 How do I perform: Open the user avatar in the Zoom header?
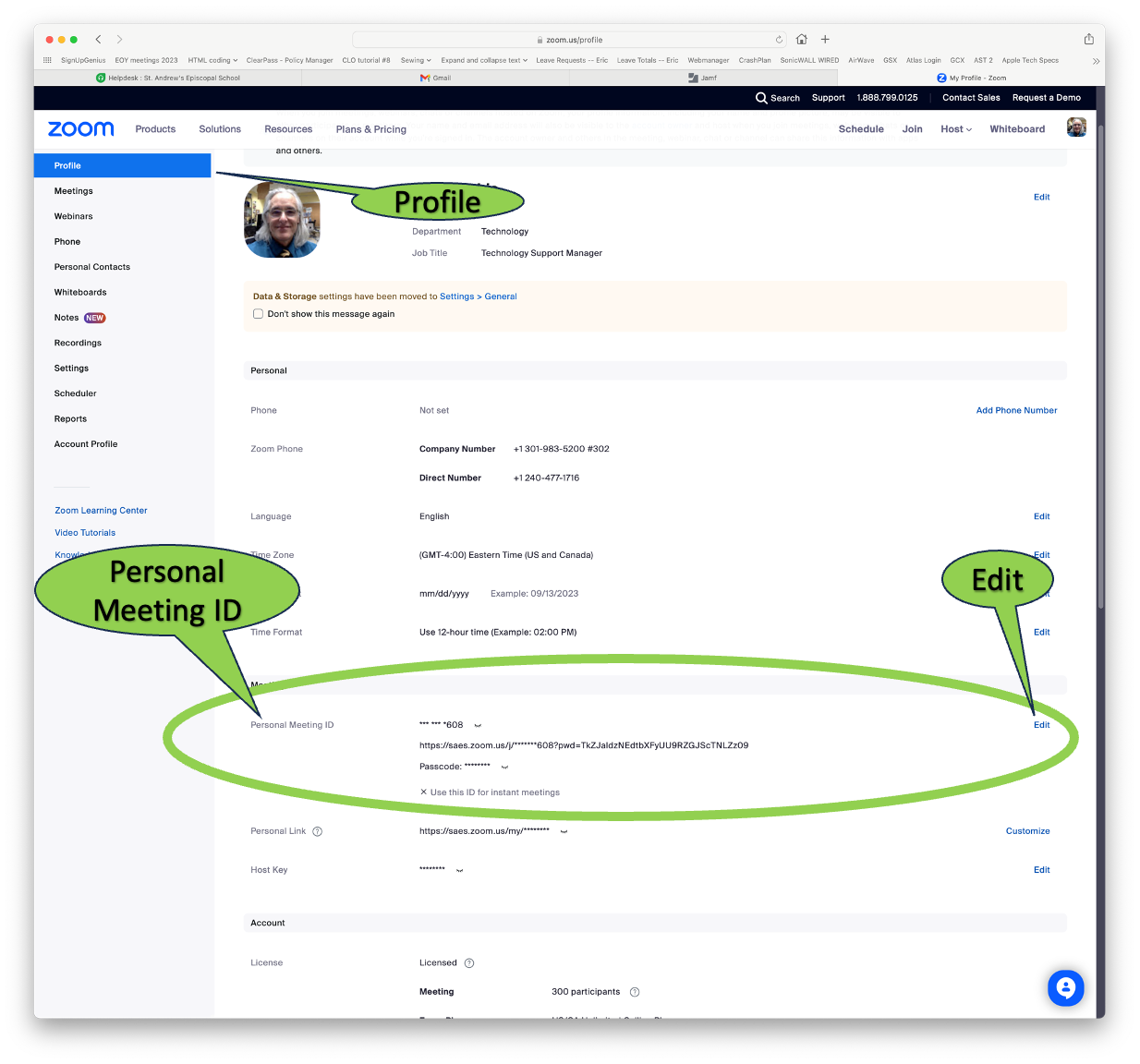(1076, 127)
